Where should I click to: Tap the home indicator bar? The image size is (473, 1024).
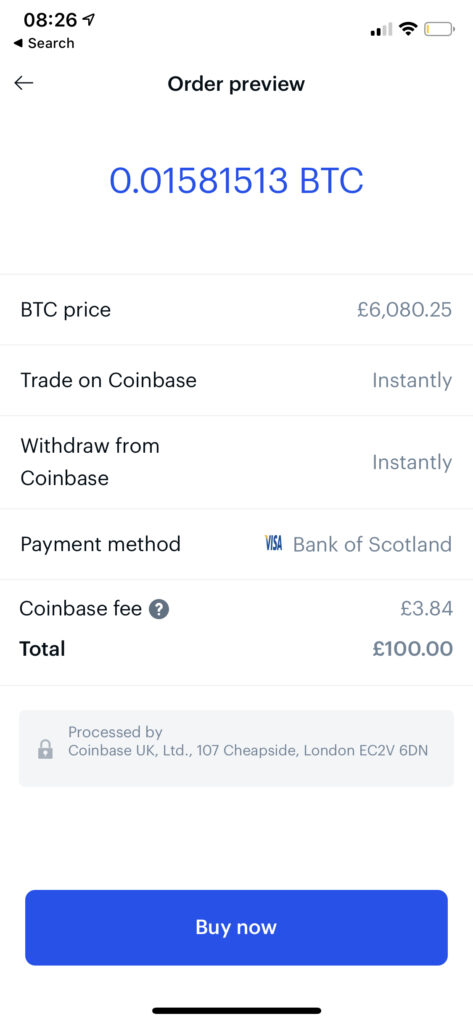click(236, 1010)
